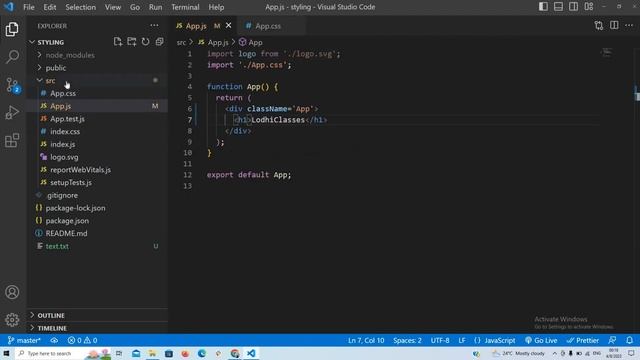Image resolution: width=640 pixels, height=360 pixels.
Task: Collapse the STYLING project section
Action: point(98,42)
